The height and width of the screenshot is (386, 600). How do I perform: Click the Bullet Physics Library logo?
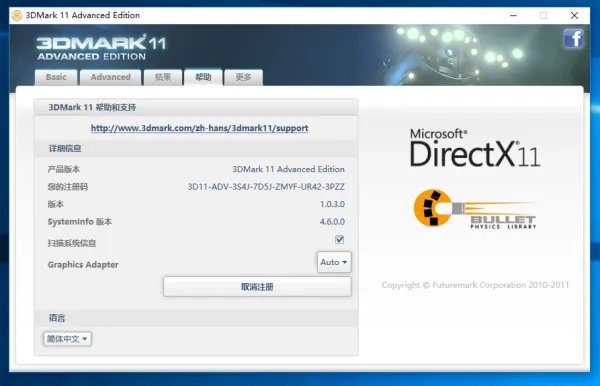474,208
